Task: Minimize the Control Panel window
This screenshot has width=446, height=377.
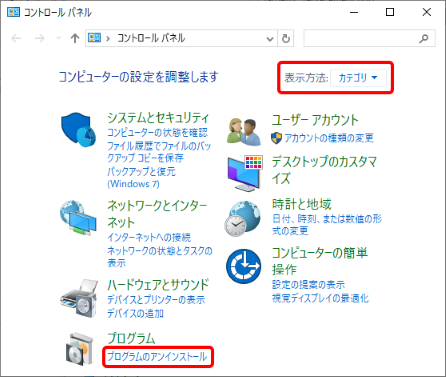Action: pos(354,13)
